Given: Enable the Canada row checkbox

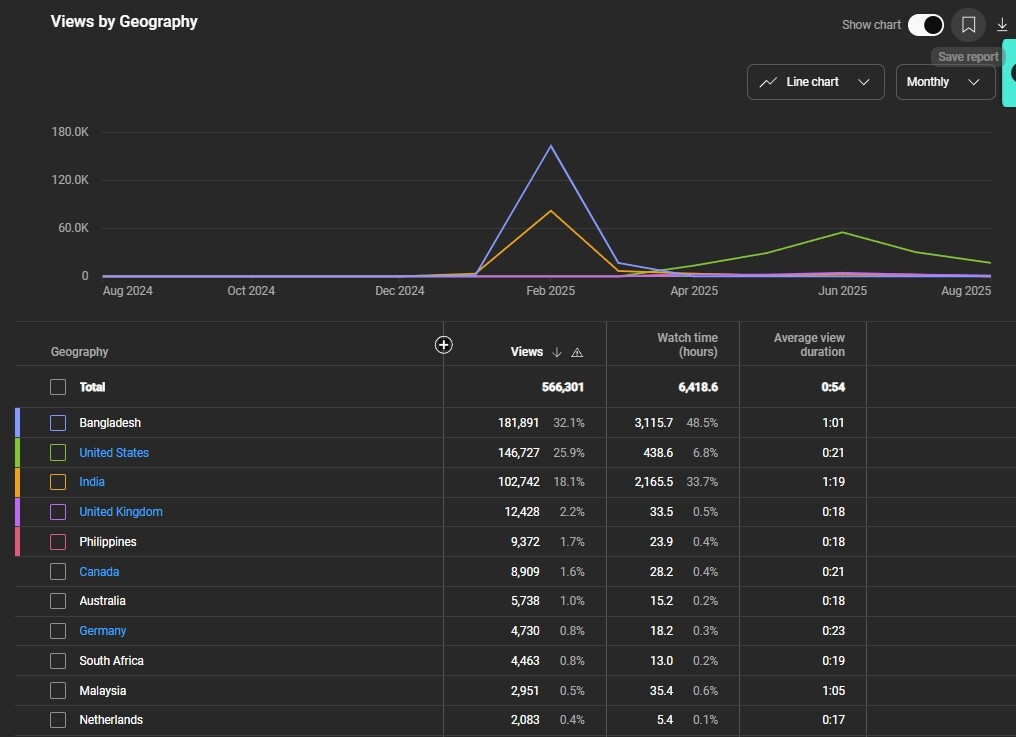Looking at the screenshot, I should click(58, 572).
